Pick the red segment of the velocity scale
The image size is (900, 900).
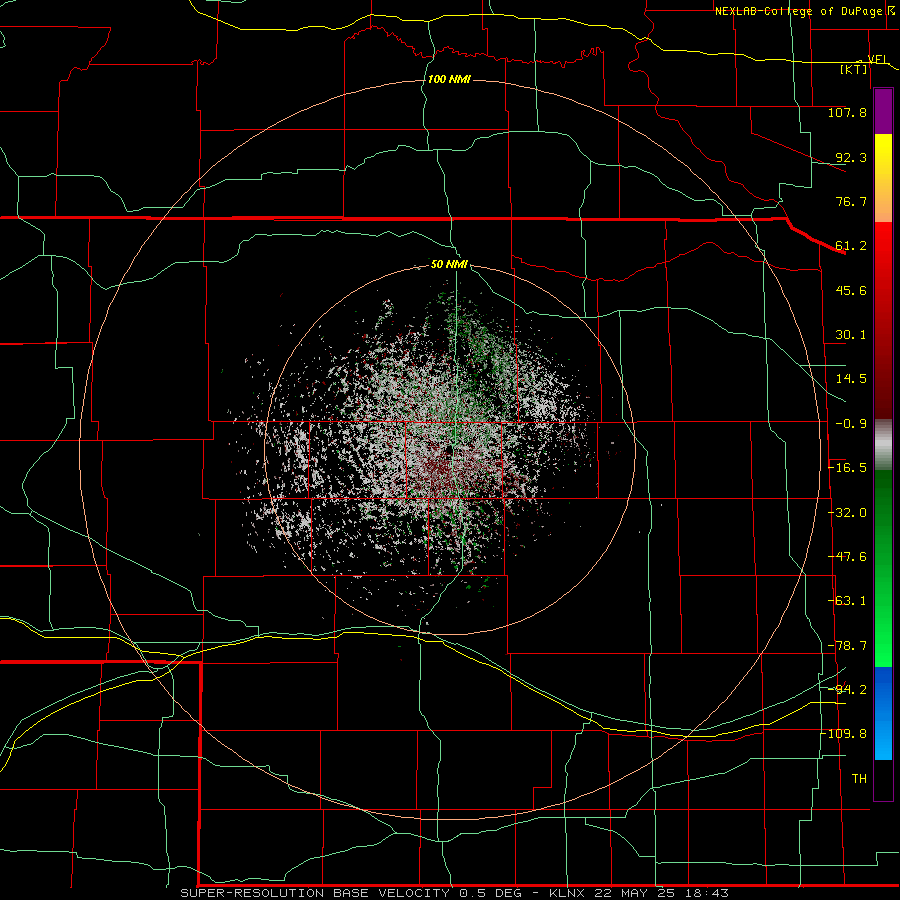click(883, 320)
